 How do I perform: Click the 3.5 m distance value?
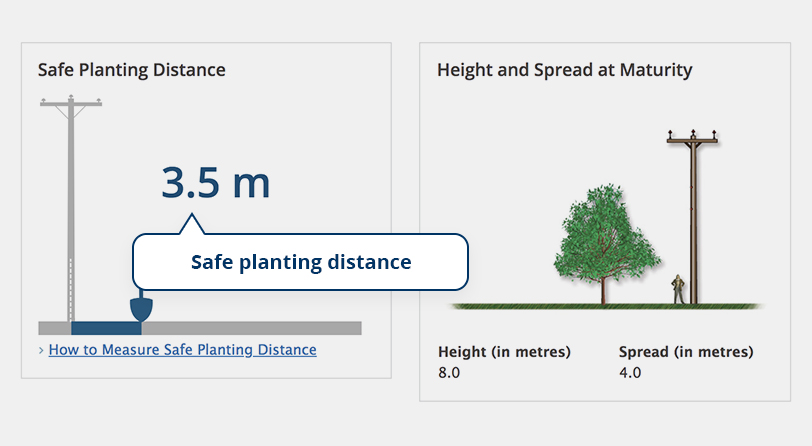(x=215, y=182)
